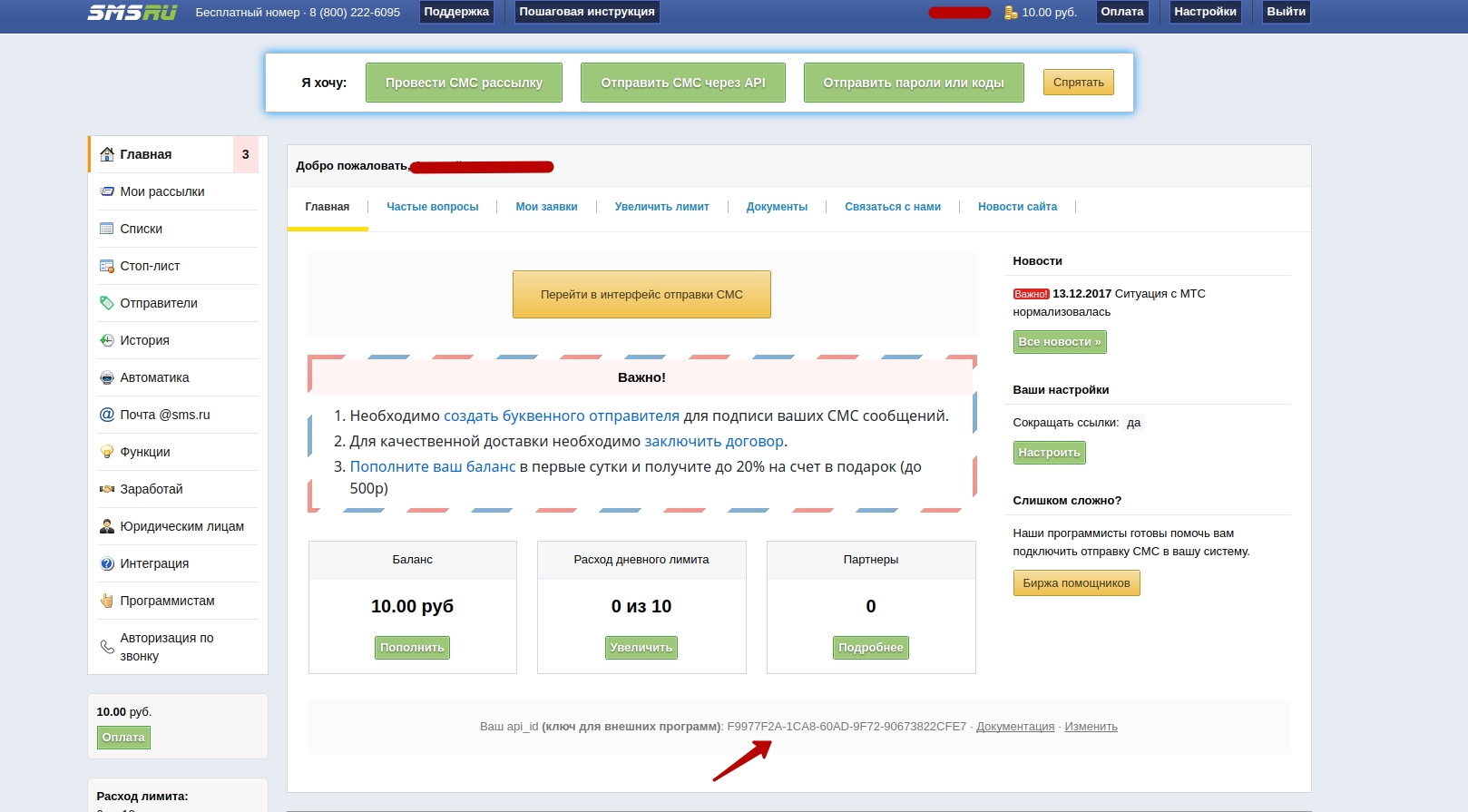Click the SMS.RU logo
The width and height of the screenshot is (1468, 812).
[x=132, y=12]
